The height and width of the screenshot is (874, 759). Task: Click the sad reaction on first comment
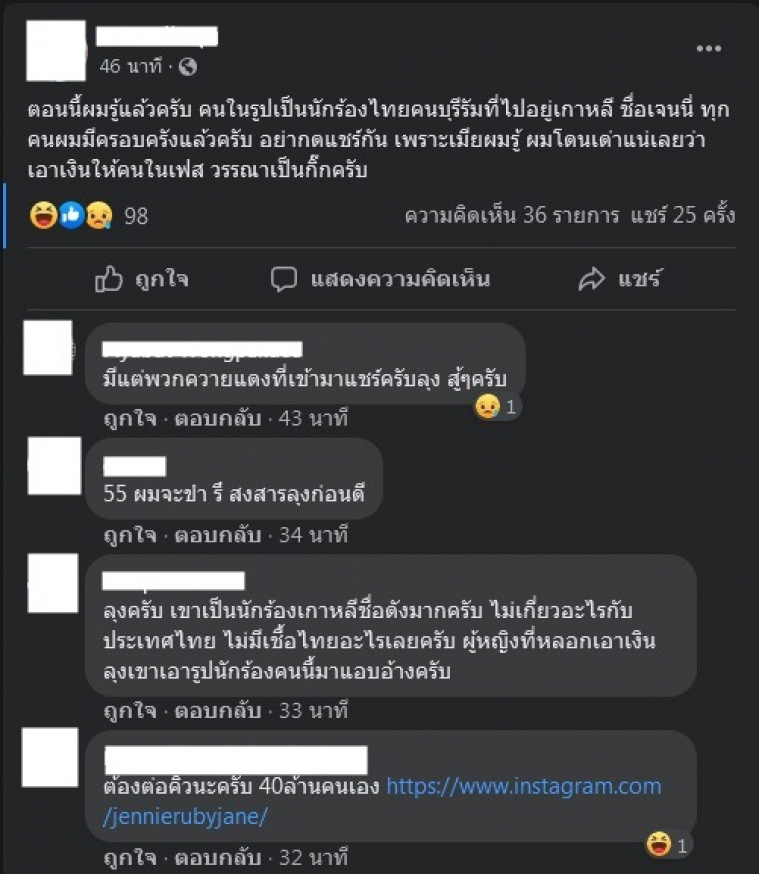(x=487, y=406)
